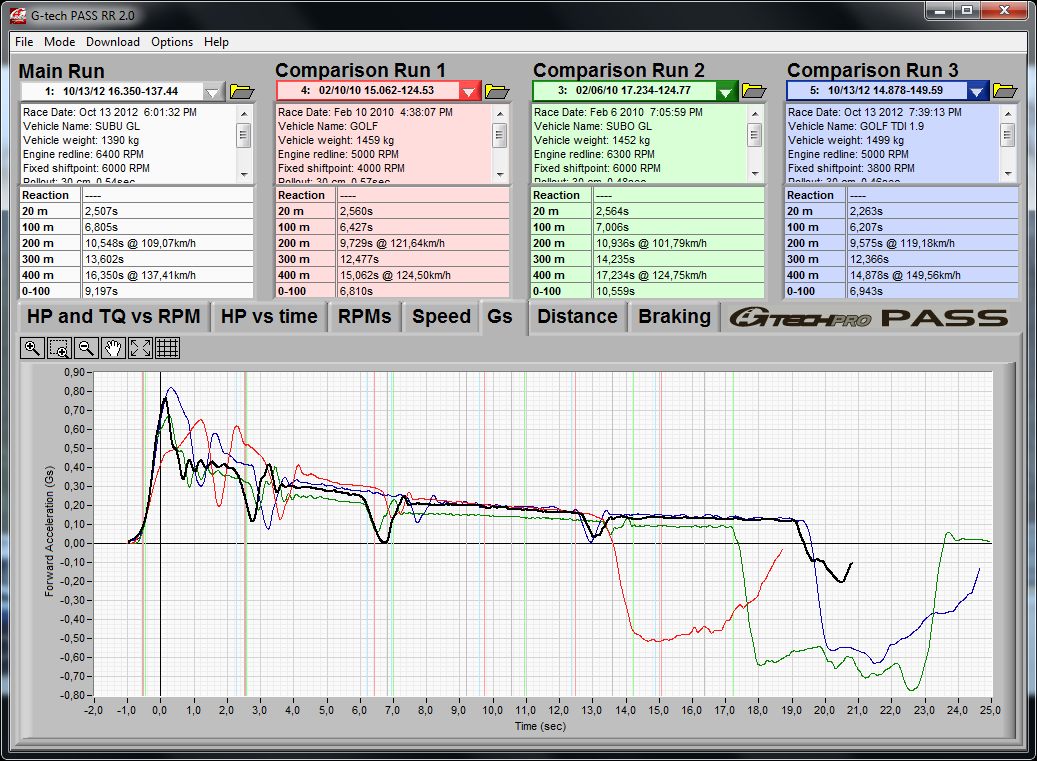
Task: Maximize the G-tech PASS window
Action: click(967, 11)
